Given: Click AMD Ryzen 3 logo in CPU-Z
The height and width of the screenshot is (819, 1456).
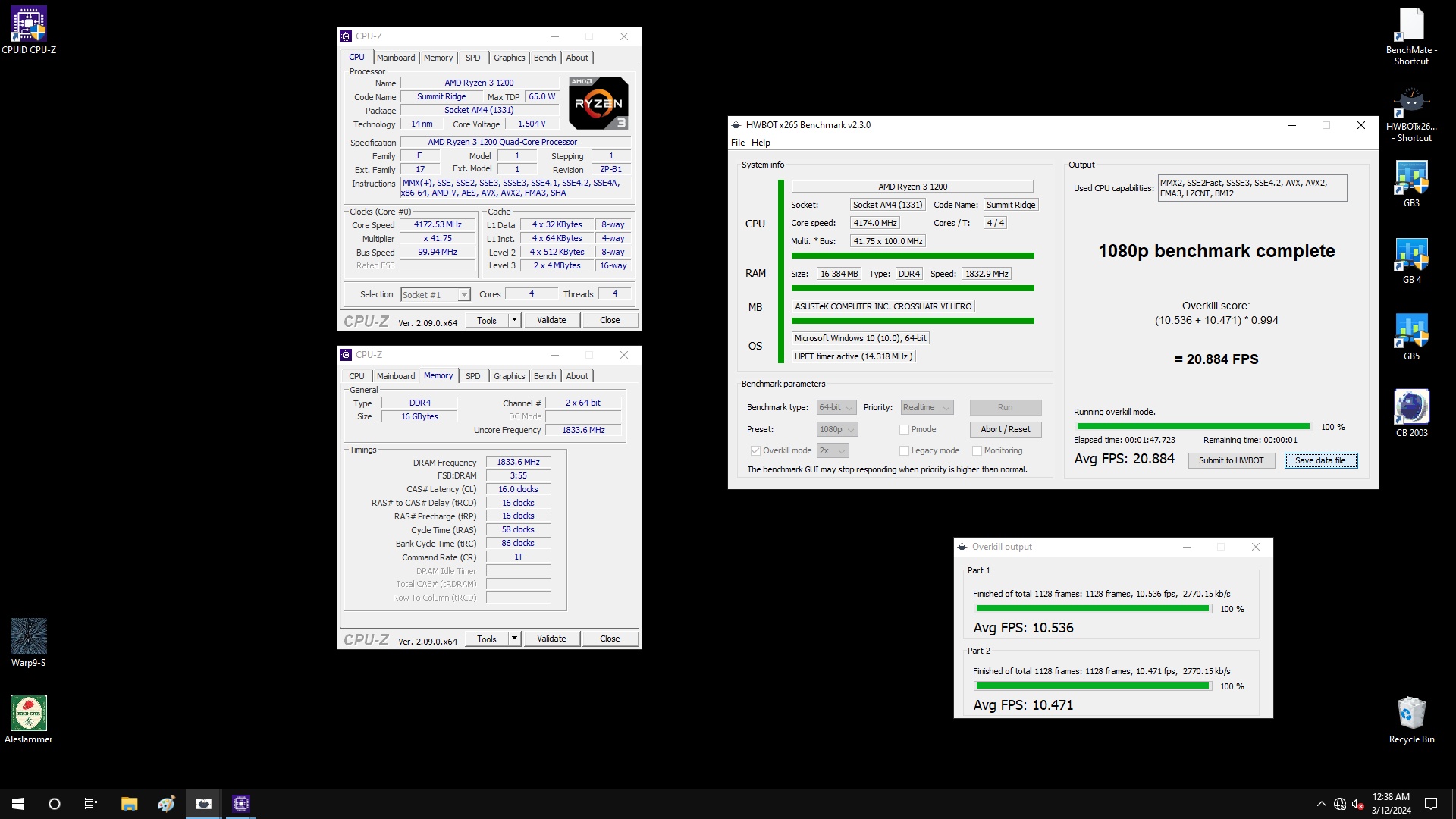Looking at the screenshot, I should click(598, 103).
